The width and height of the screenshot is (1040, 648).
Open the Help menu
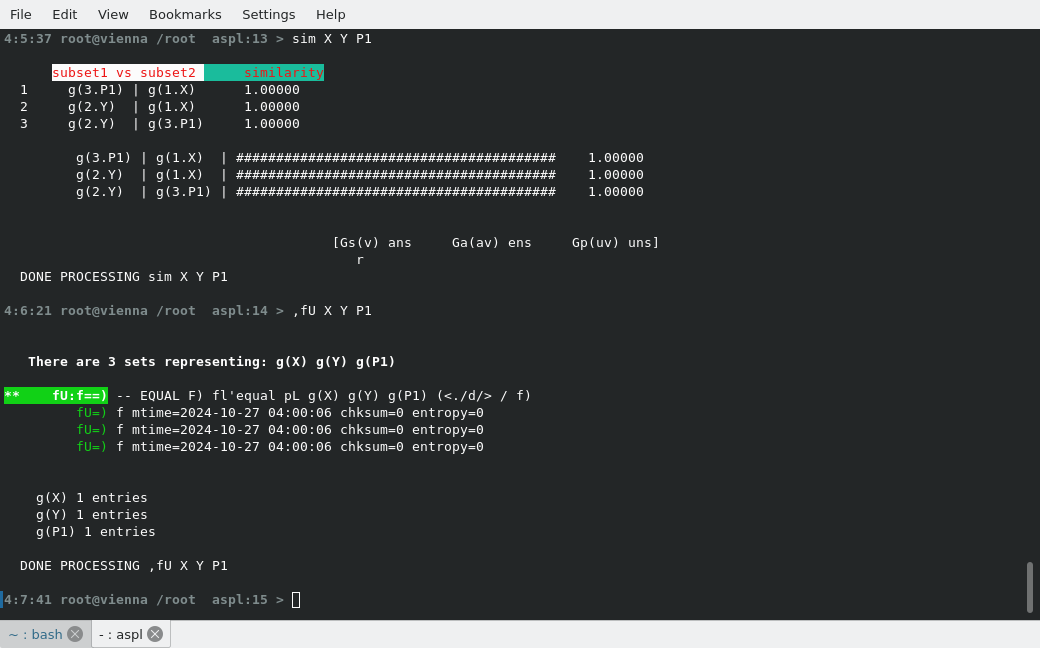tap(330, 14)
